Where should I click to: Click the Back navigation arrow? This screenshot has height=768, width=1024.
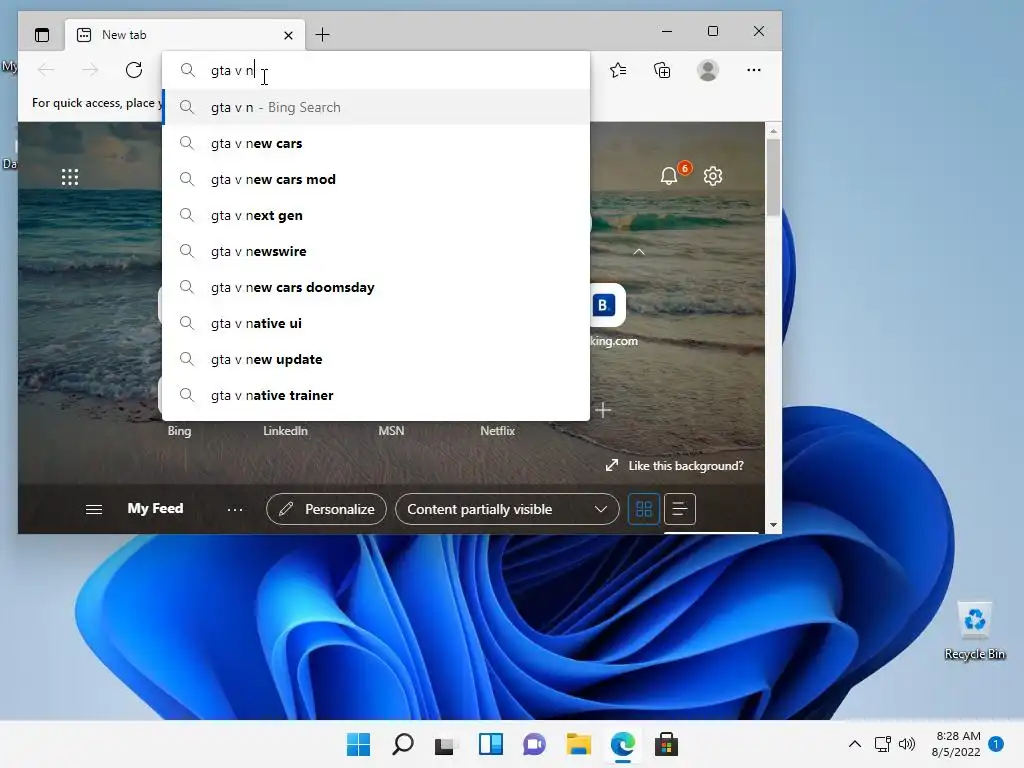[46, 70]
